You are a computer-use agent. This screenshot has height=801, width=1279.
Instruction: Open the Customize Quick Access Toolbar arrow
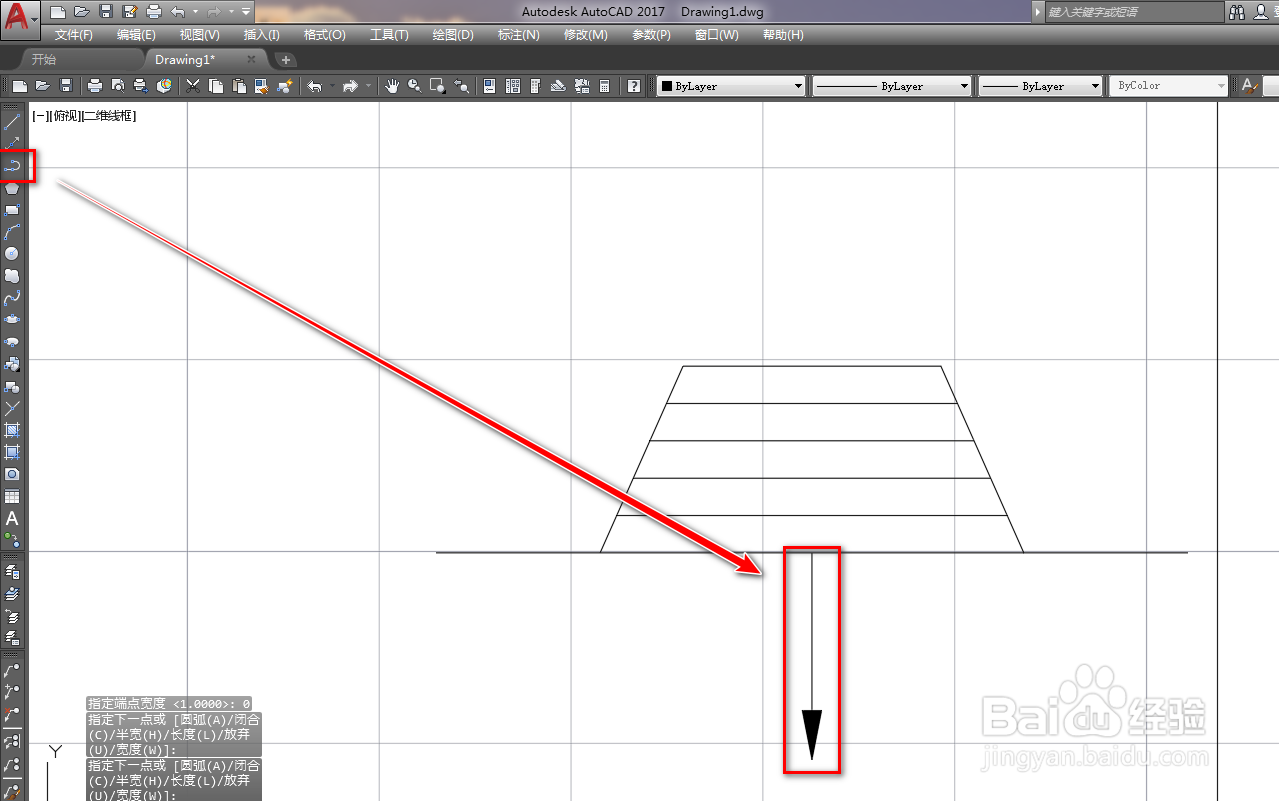click(246, 12)
